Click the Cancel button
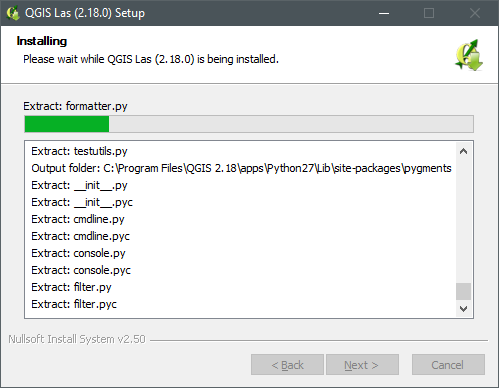This screenshot has height=388, width=499. pyautogui.click(x=448, y=365)
